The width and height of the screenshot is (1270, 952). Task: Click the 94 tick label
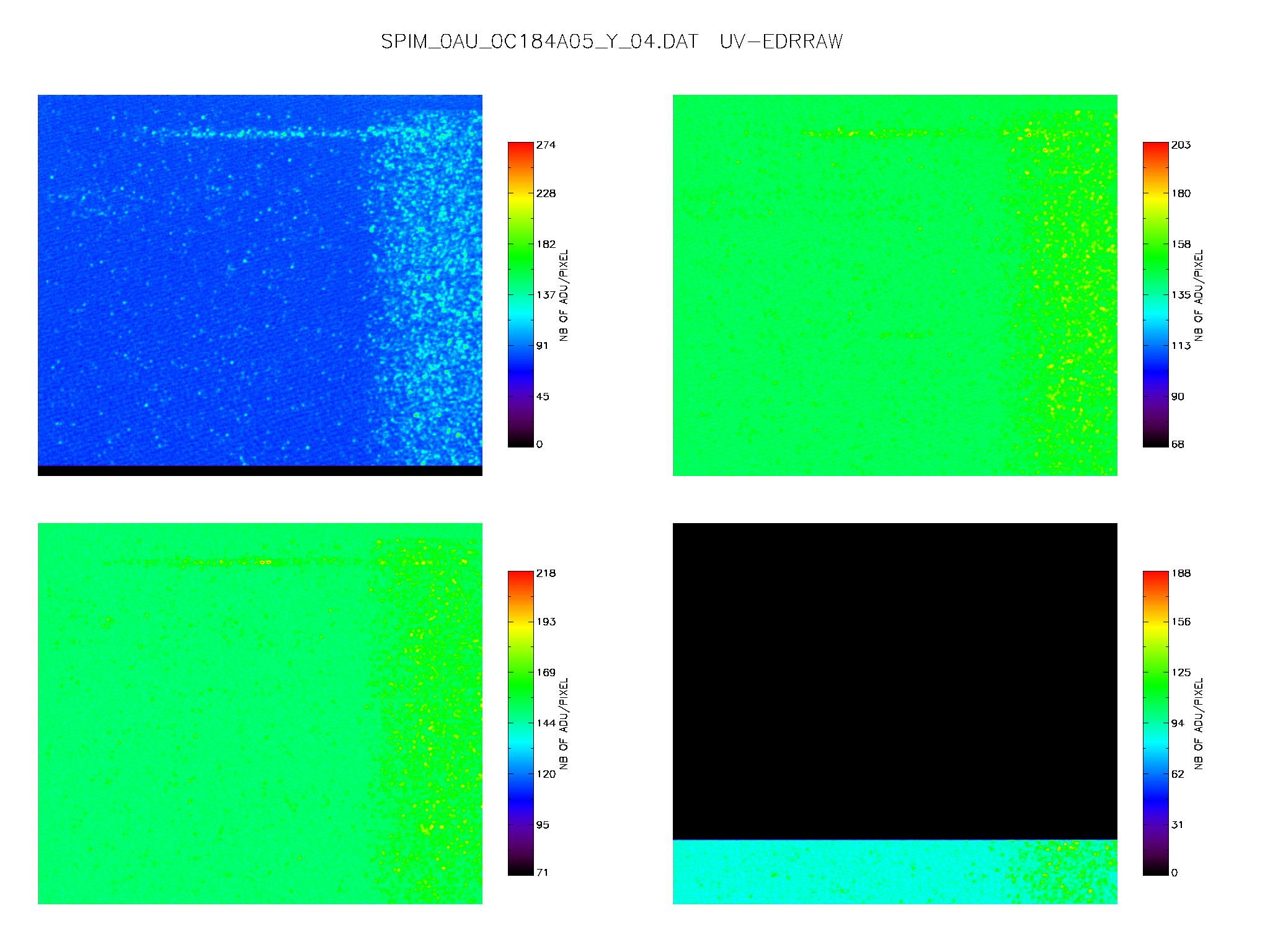(x=1178, y=723)
